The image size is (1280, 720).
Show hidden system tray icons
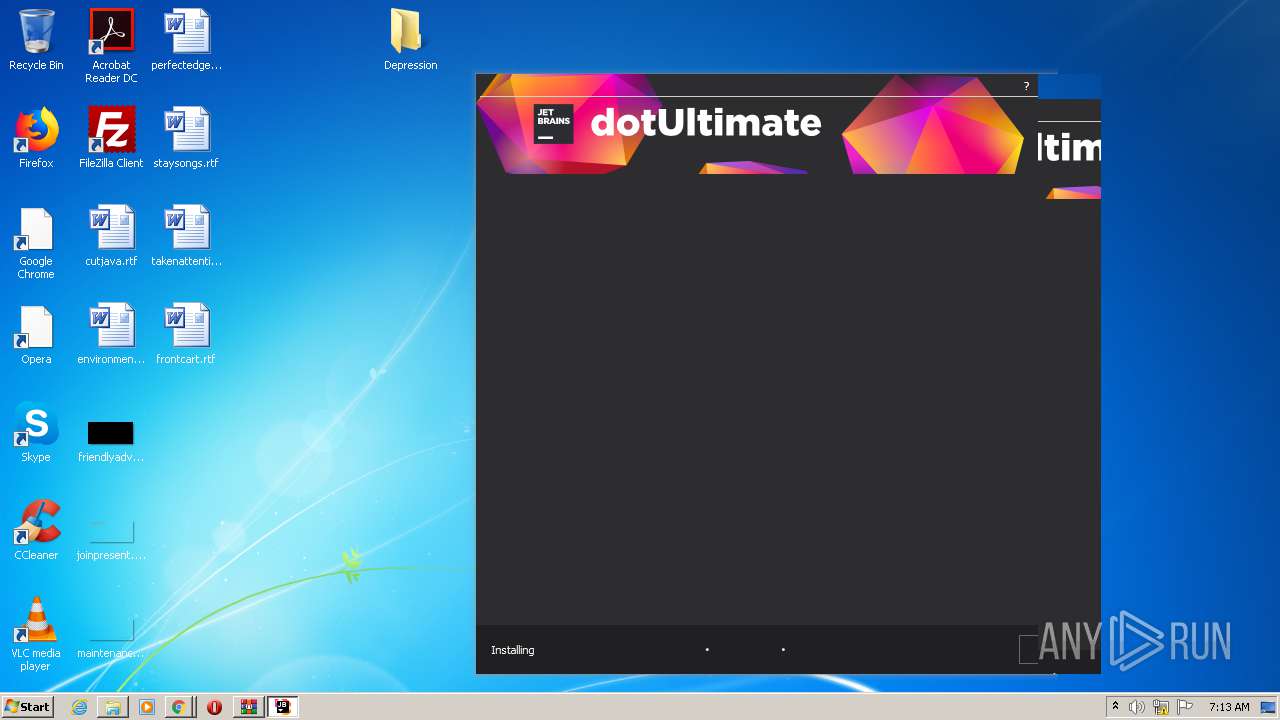pyautogui.click(x=1115, y=707)
